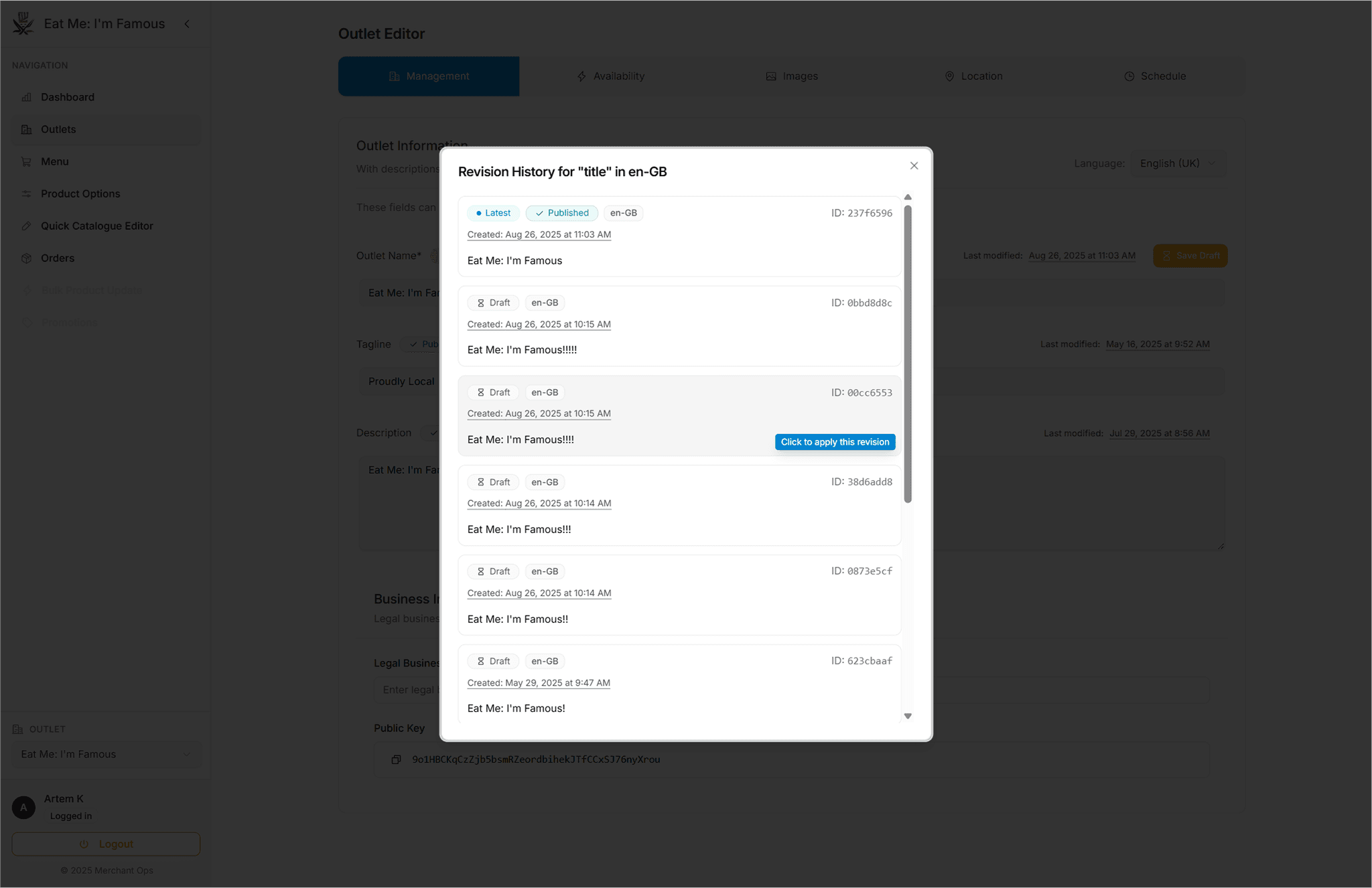Open the Language English (UK) dropdown
Image resolution: width=1372 pixels, height=888 pixels.
coord(1178,163)
